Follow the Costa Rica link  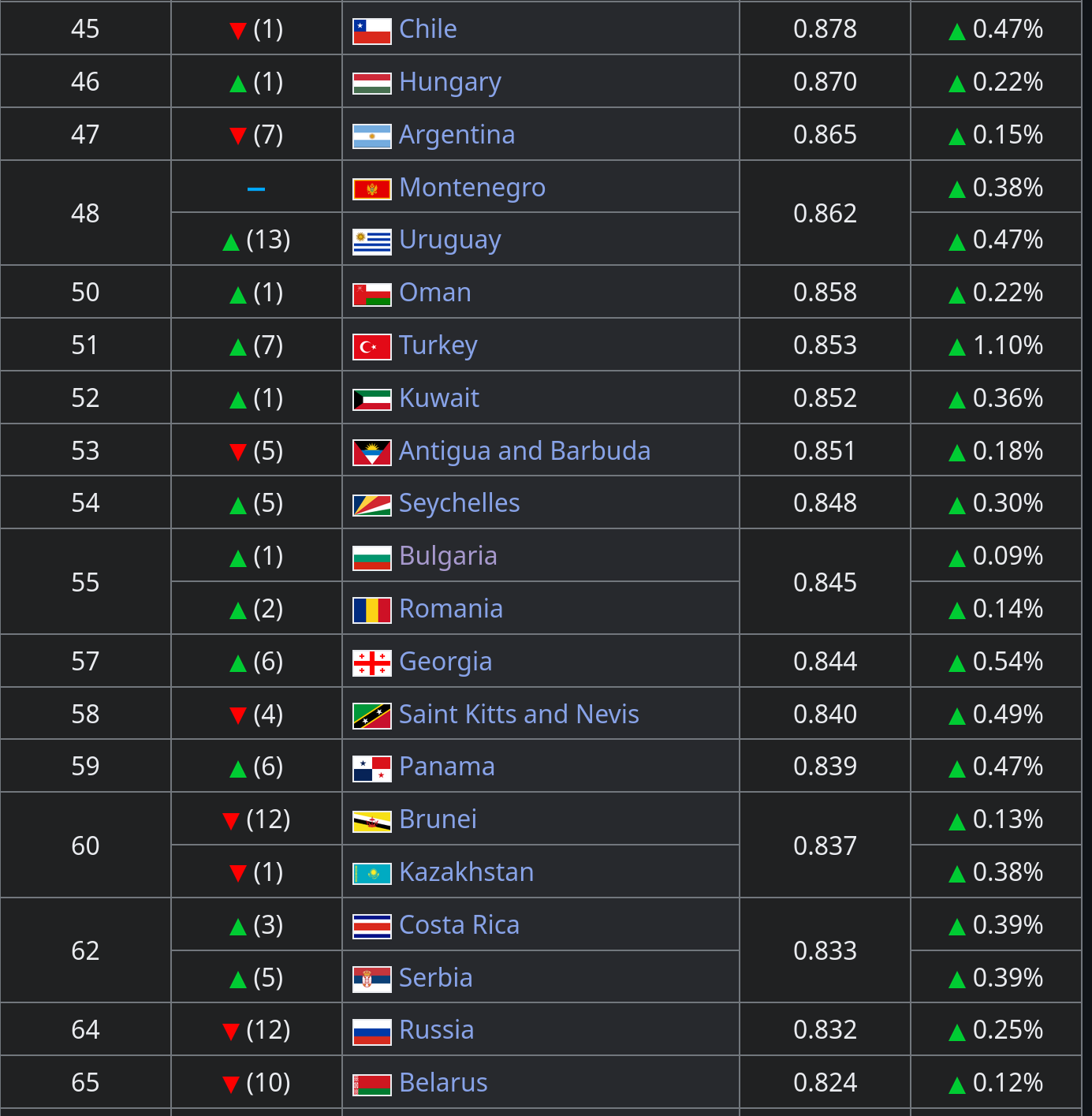click(x=460, y=925)
